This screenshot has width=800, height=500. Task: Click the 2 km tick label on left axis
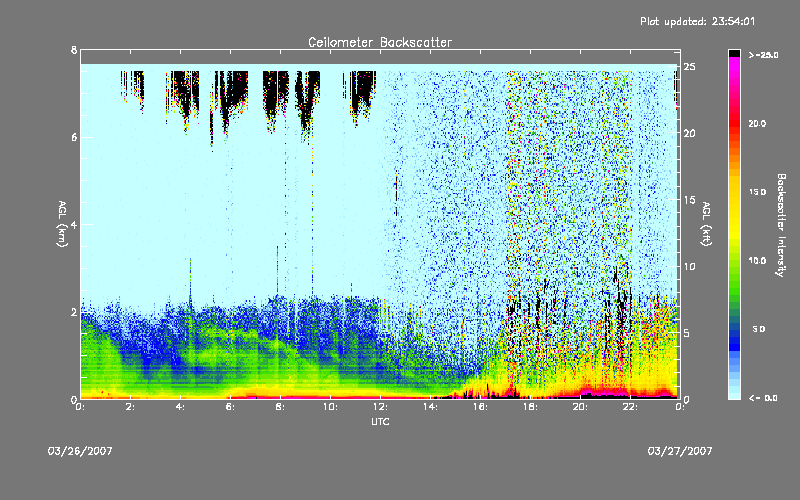(74, 312)
